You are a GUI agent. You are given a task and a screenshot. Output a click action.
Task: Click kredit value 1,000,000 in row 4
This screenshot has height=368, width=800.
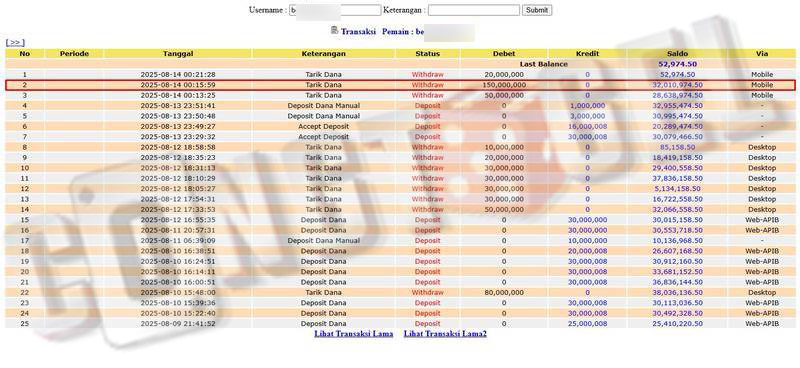[x=587, y=106]
